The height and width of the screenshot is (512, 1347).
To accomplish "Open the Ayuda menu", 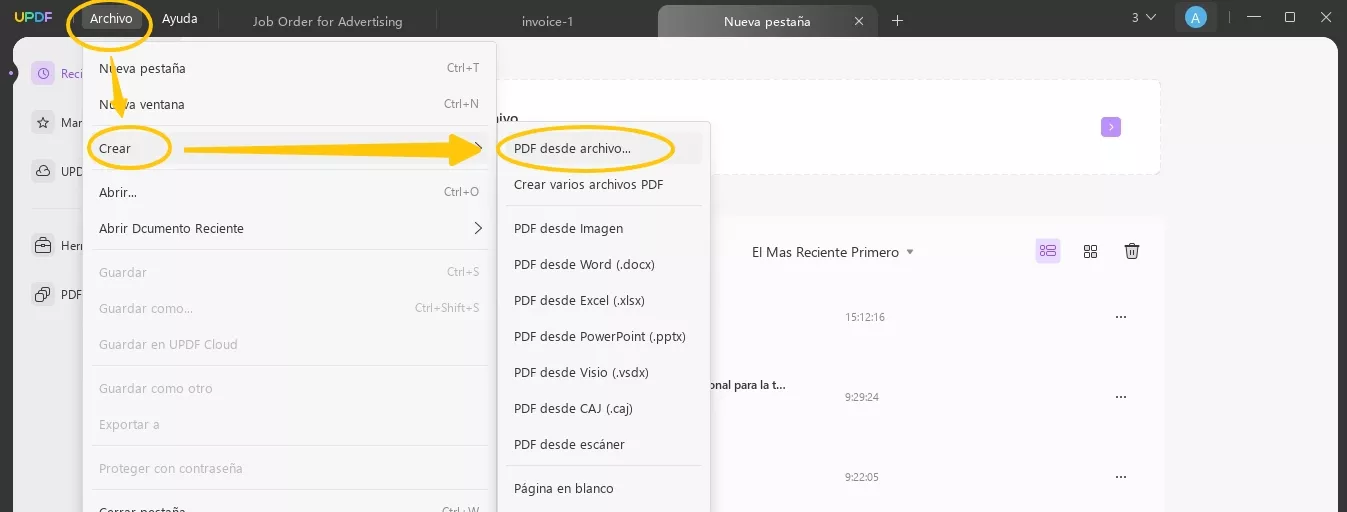I will click(x=180, y=19).
